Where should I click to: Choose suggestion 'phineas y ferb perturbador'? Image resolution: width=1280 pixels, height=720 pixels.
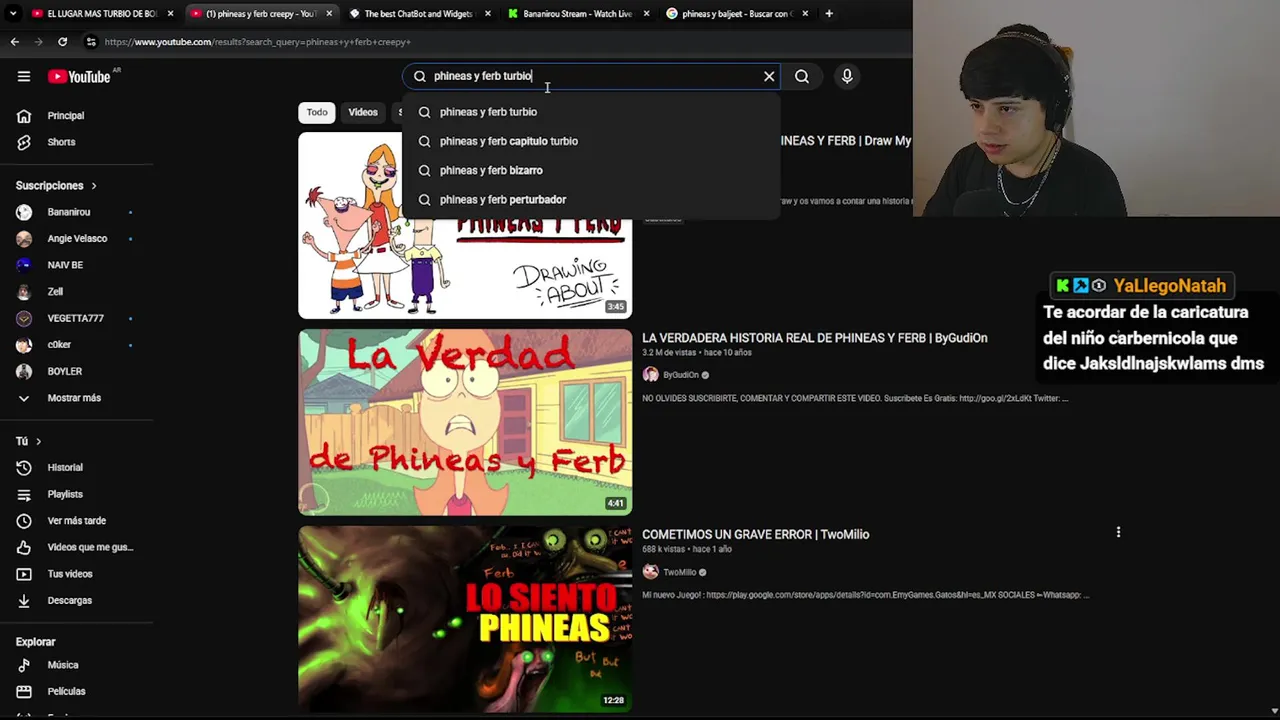tap(590, 199)
